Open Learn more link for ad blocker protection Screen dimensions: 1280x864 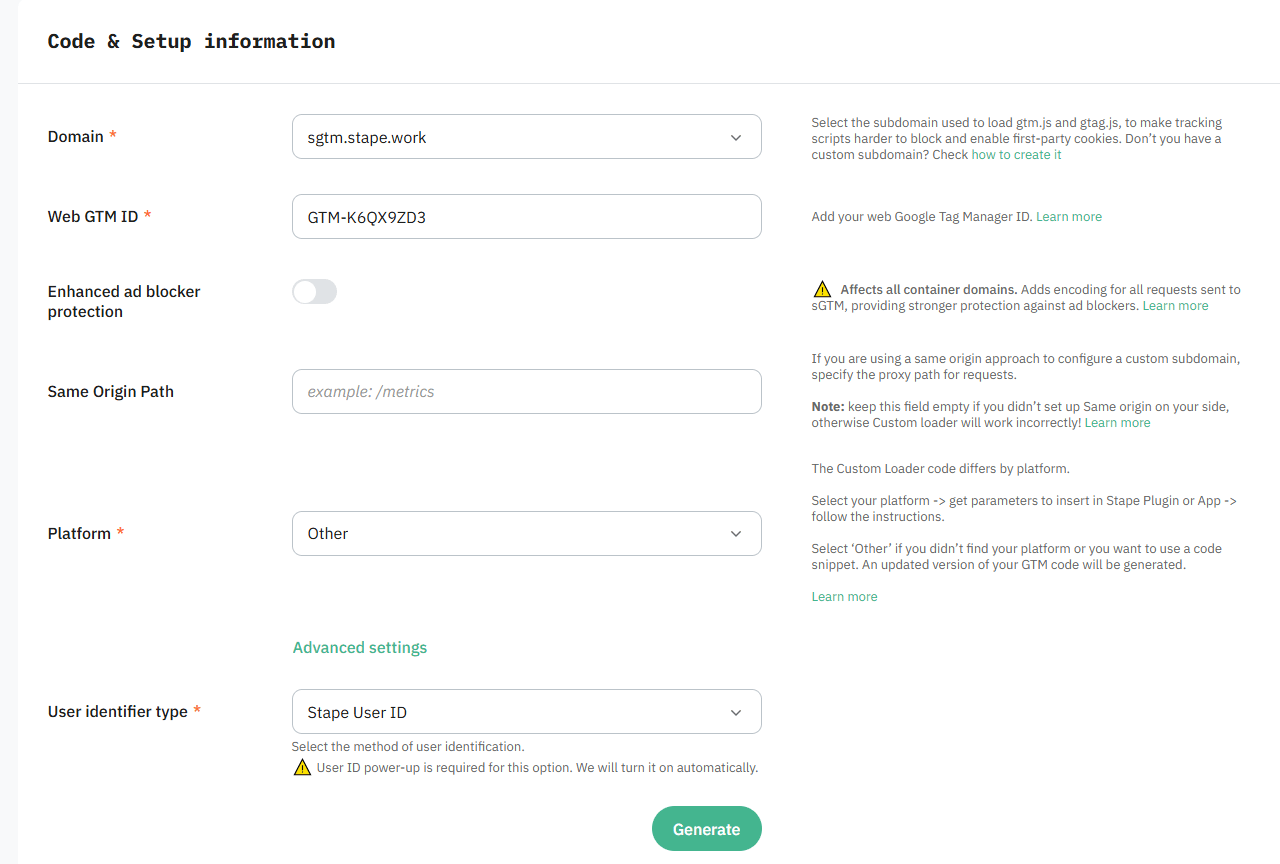1175,306
